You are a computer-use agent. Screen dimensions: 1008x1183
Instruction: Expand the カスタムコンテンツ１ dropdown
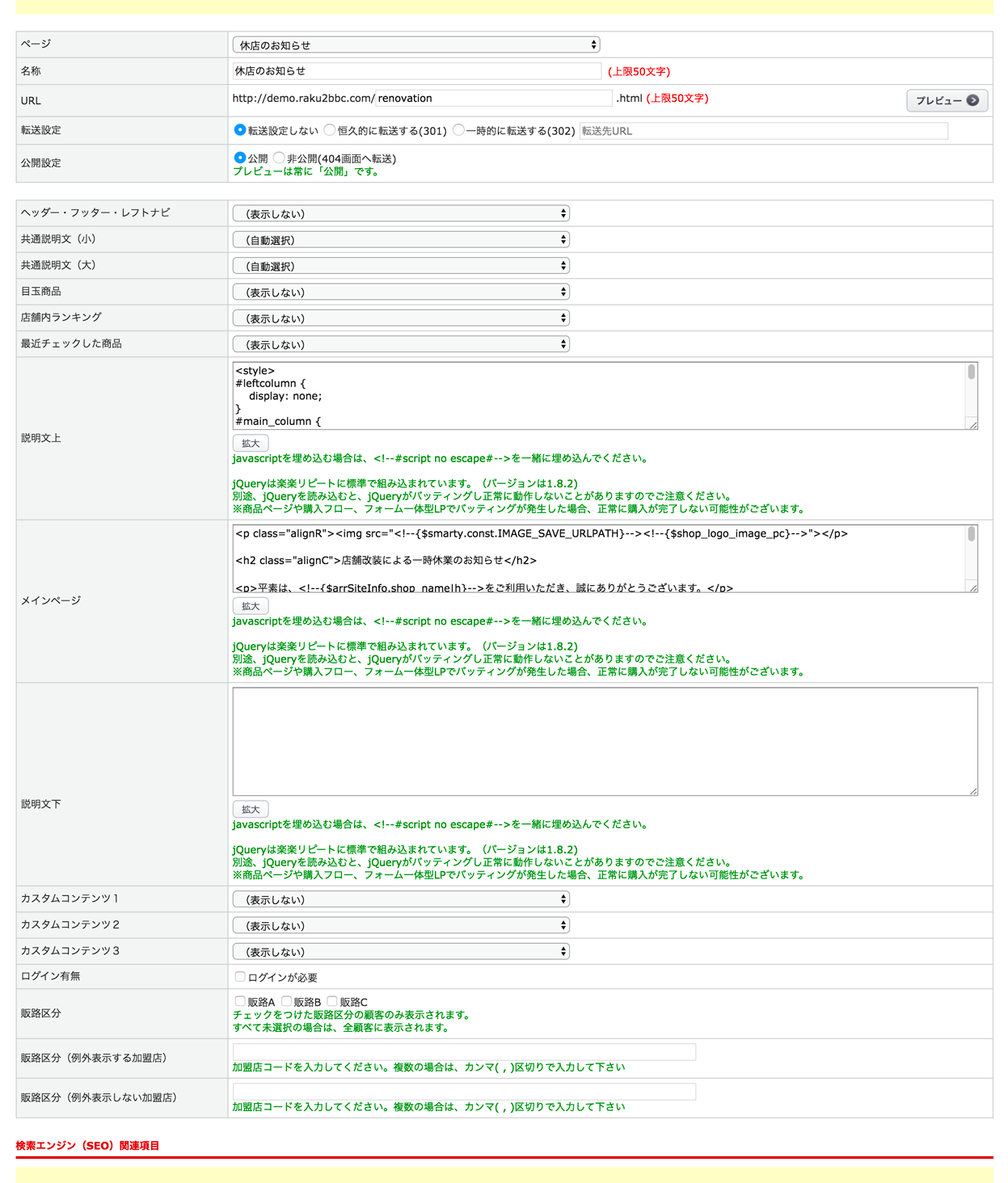(x=401, y=899)
